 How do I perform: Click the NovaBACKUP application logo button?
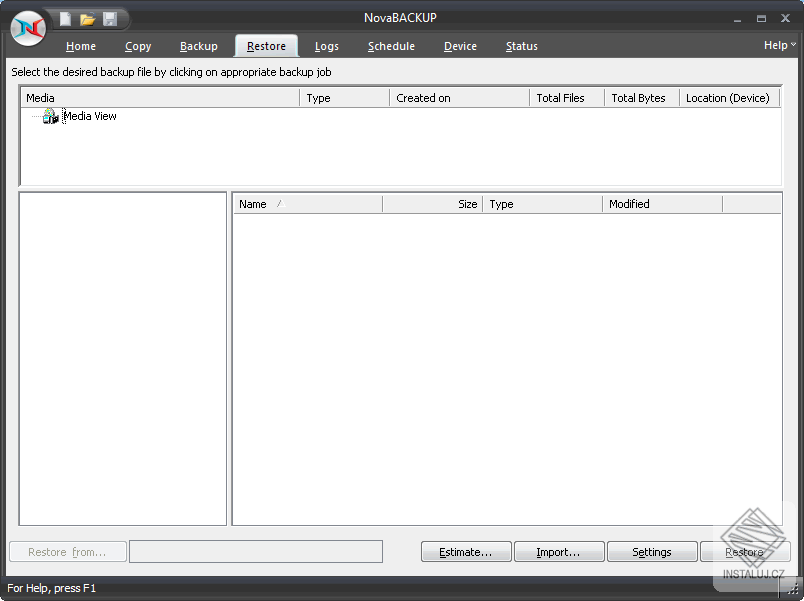[x=28, y=29]
